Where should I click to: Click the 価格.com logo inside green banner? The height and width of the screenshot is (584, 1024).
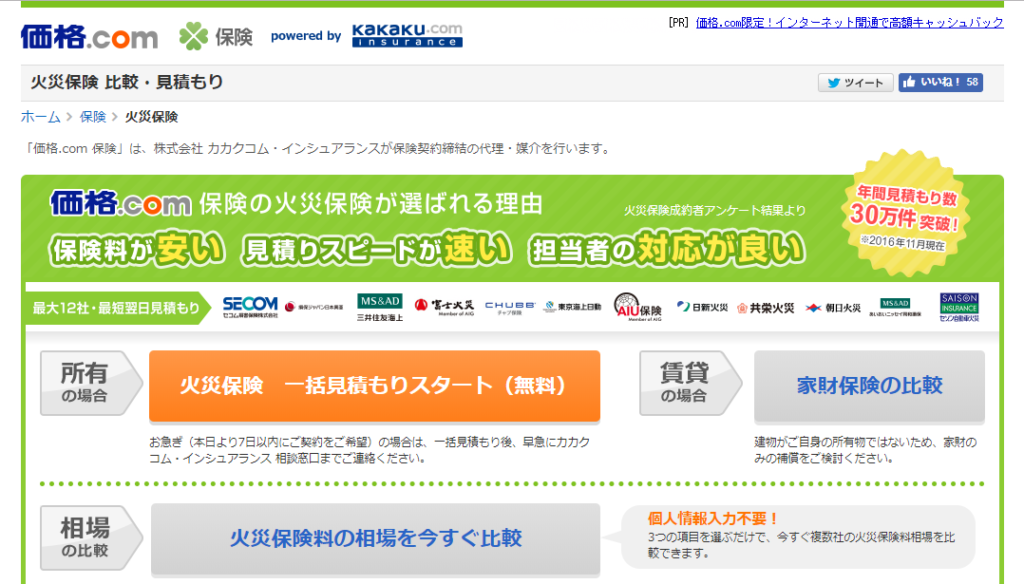point(121,204)
